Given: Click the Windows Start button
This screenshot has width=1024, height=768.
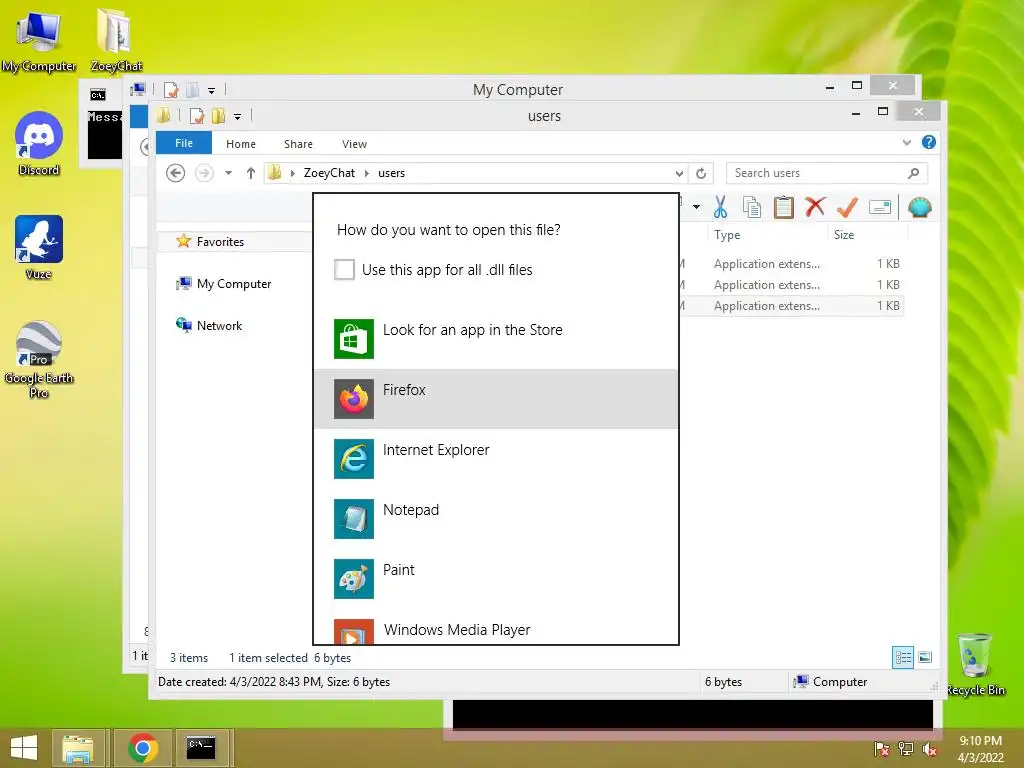Looking at the screenshot, I should point(24,748).
